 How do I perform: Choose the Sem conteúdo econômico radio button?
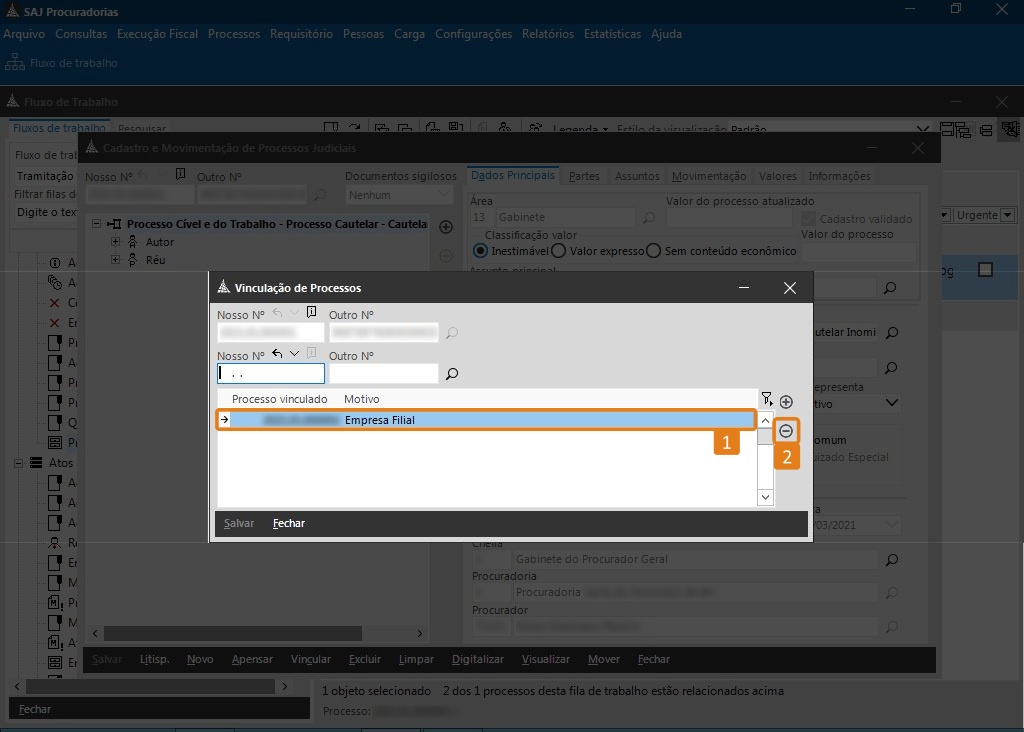point(654,251)
